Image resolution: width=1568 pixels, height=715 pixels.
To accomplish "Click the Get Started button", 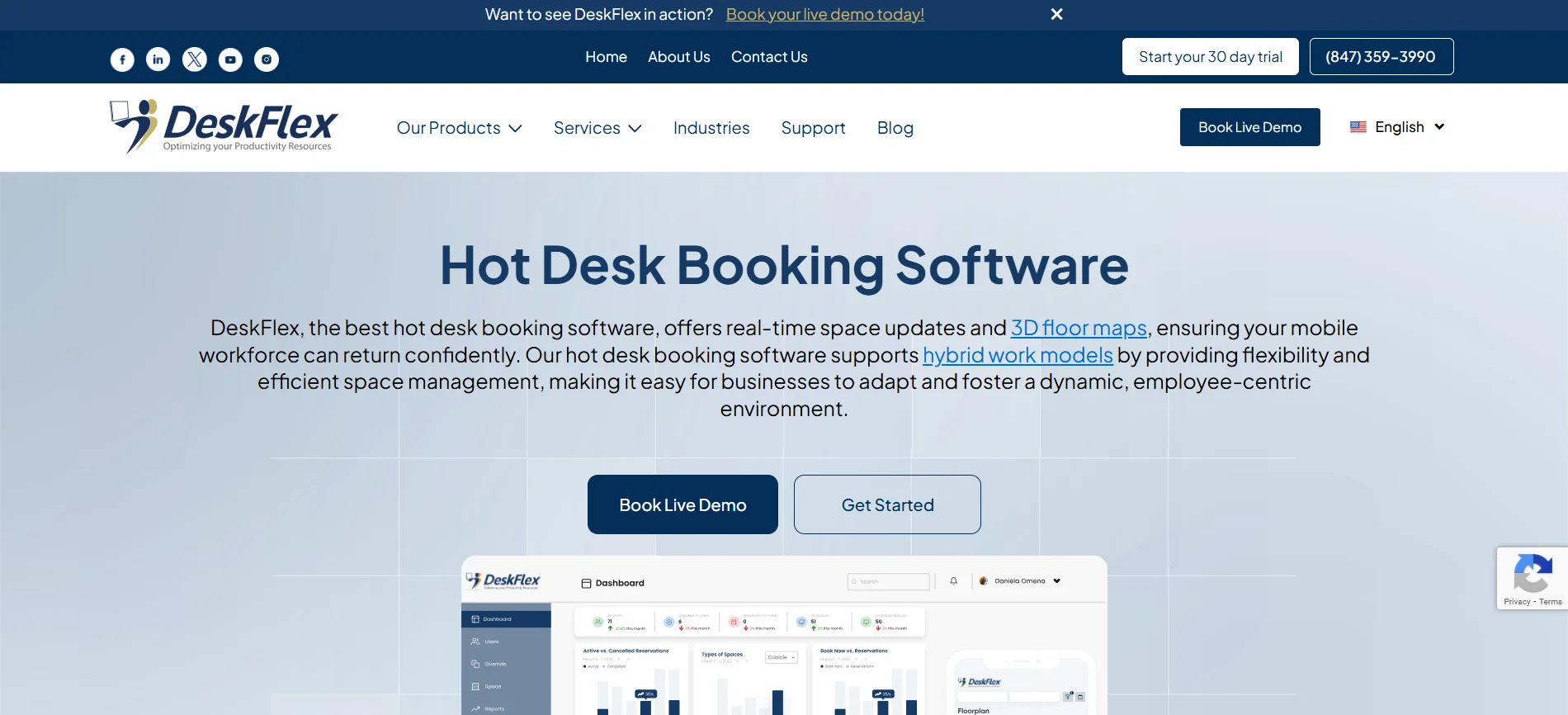I will click(x=887, y=504).
